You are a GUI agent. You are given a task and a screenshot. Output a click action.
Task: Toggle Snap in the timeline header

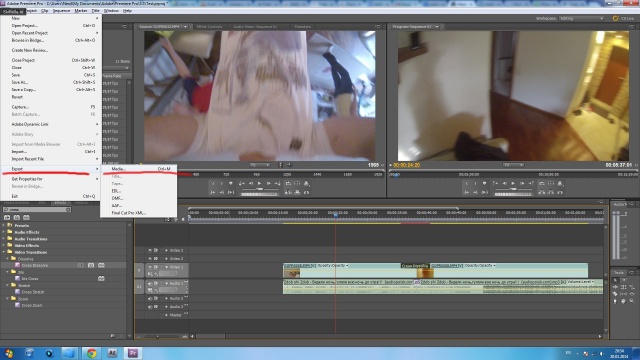tap(167, 220)
